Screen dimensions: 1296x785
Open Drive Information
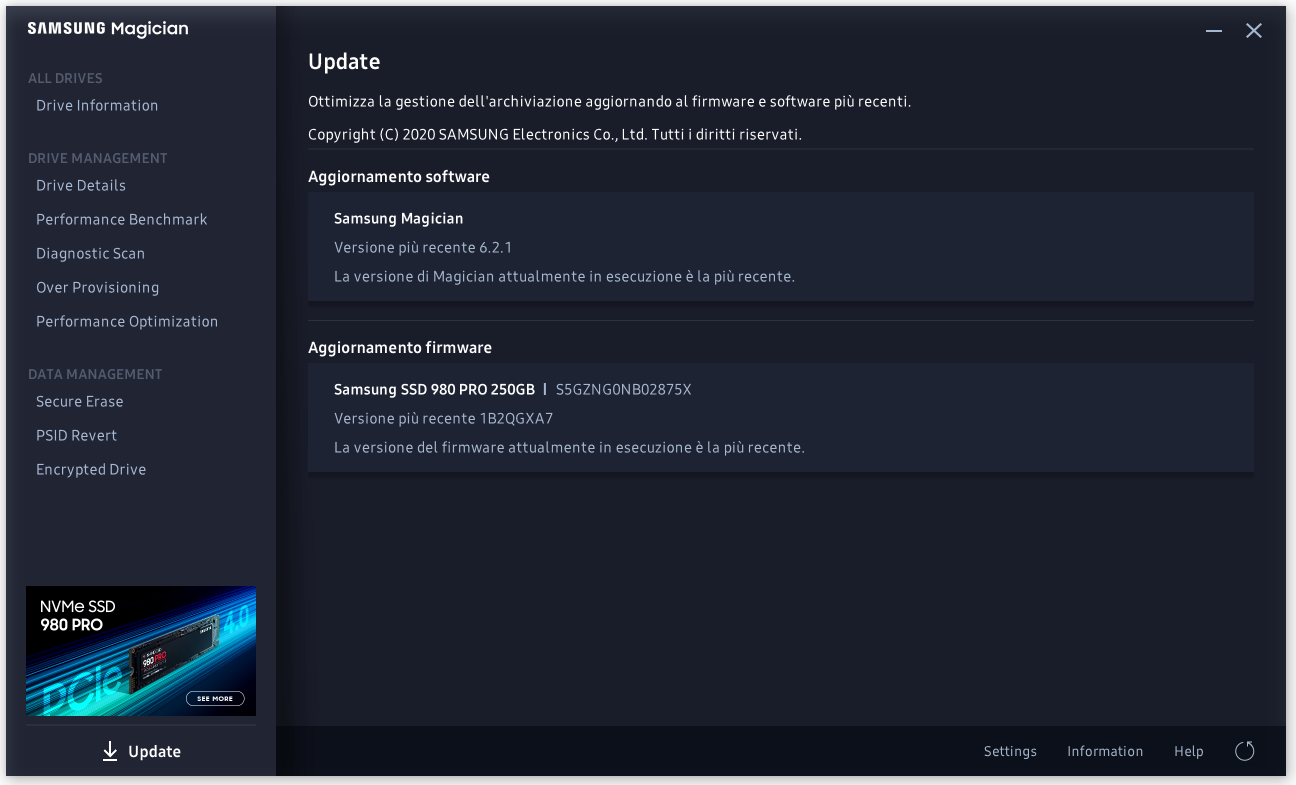[97, 105]
